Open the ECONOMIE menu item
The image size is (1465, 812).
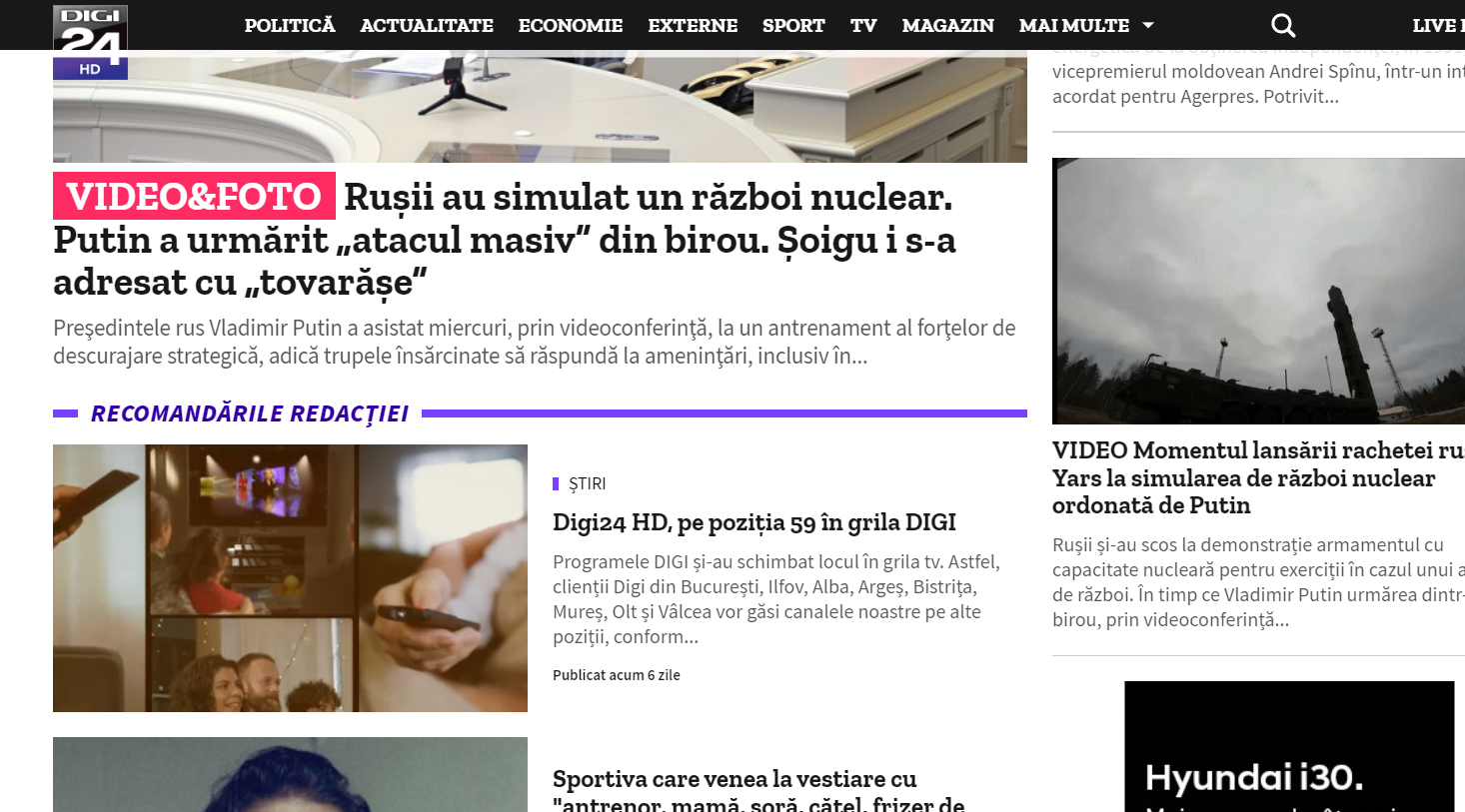point(571,25)
